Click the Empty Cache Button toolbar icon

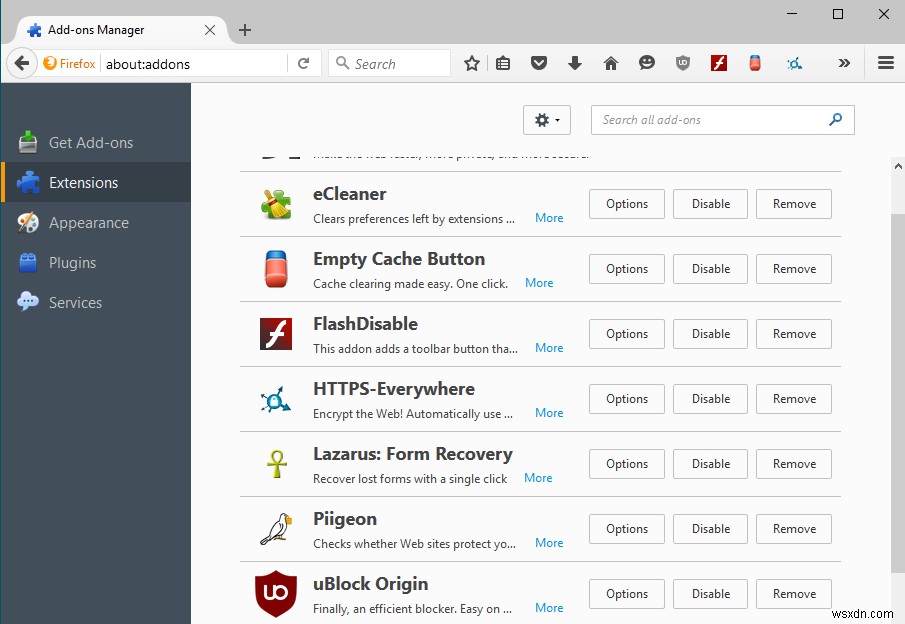click(x=755, y=62)
